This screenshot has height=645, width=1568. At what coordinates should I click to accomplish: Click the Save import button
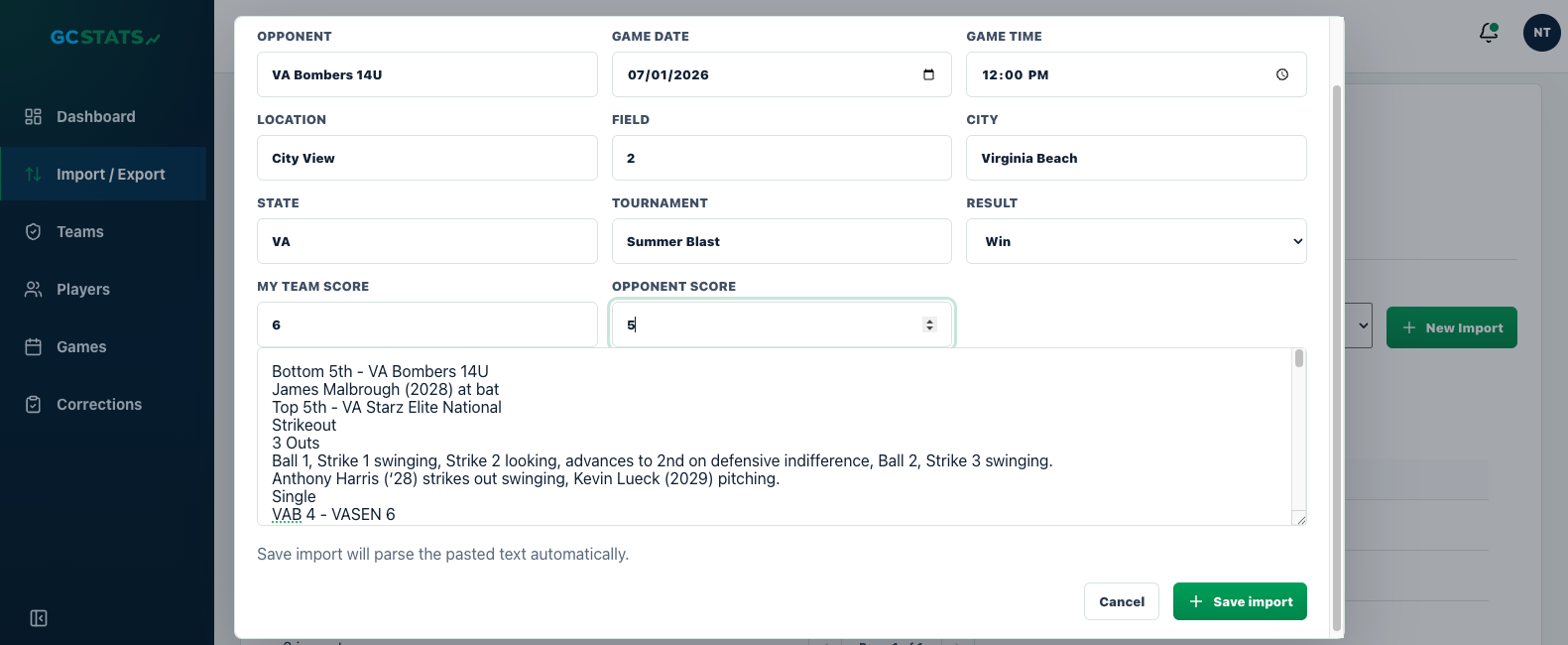click(x=1240, y=601)
